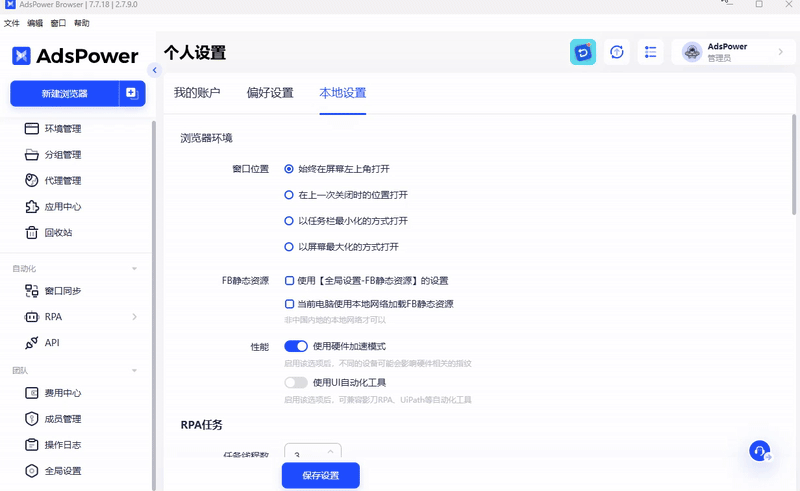Click the settings page vertical scrollbar
Screen dimensions: 800x491
794,164
